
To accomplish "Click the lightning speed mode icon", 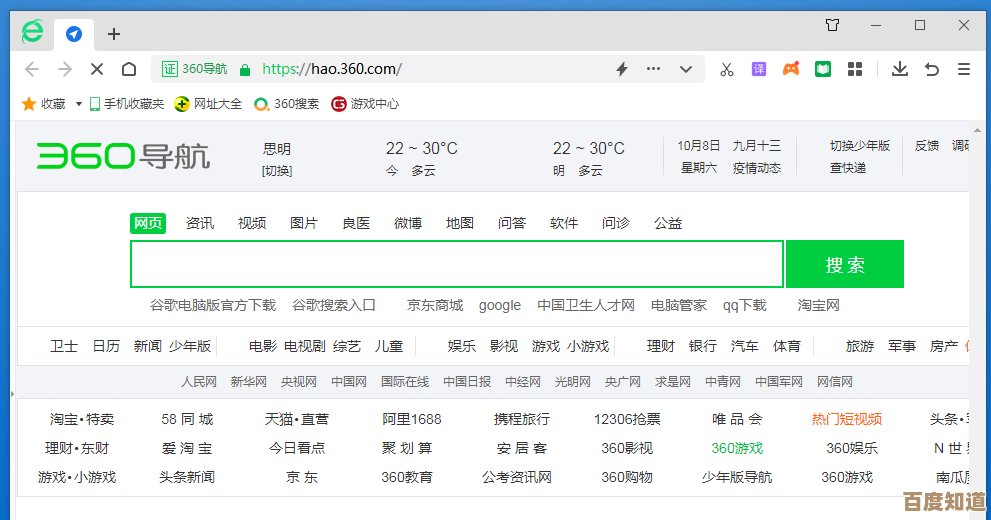I will [621, 69].
